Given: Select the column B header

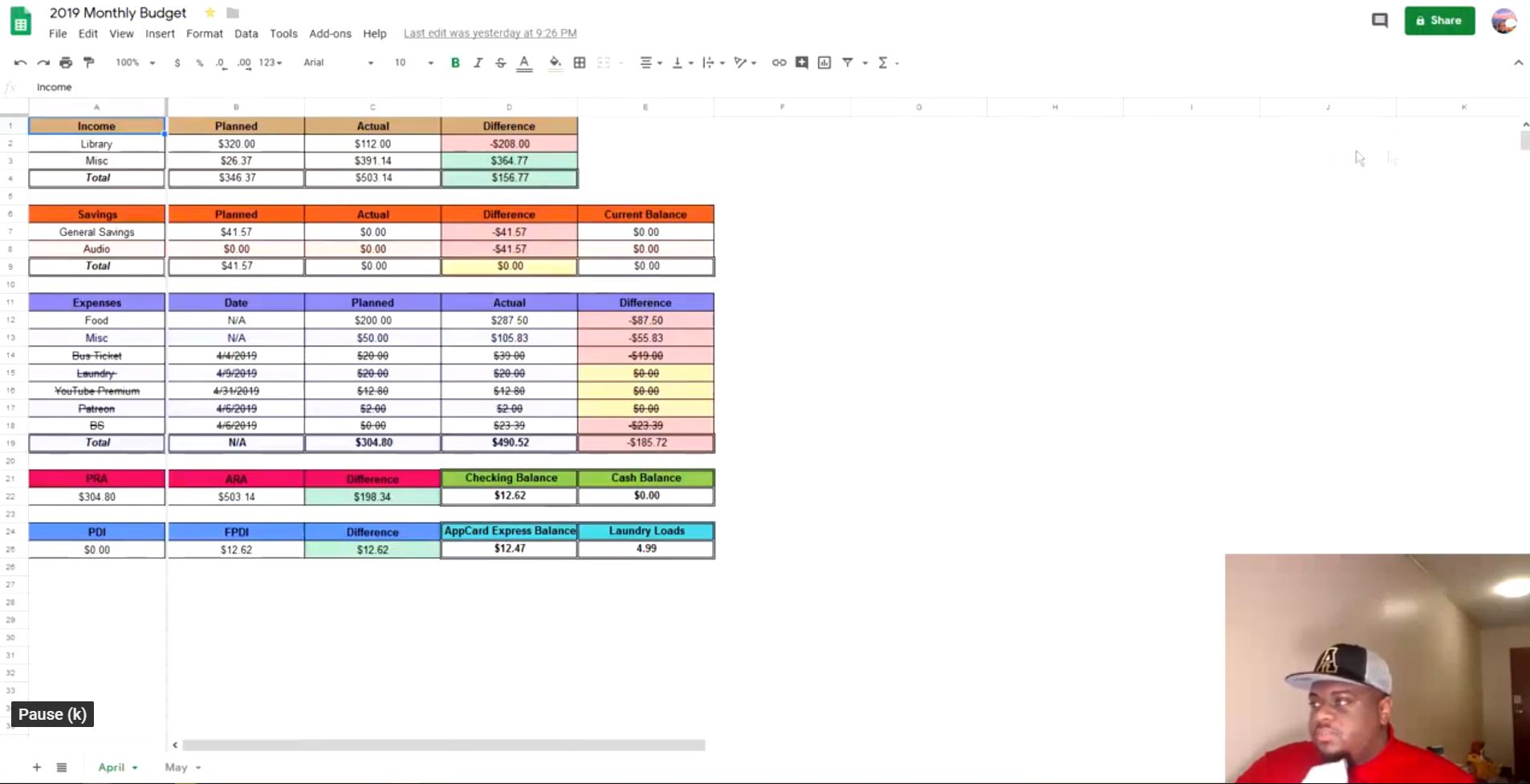Looking at the screenshot, I should 236,107.
